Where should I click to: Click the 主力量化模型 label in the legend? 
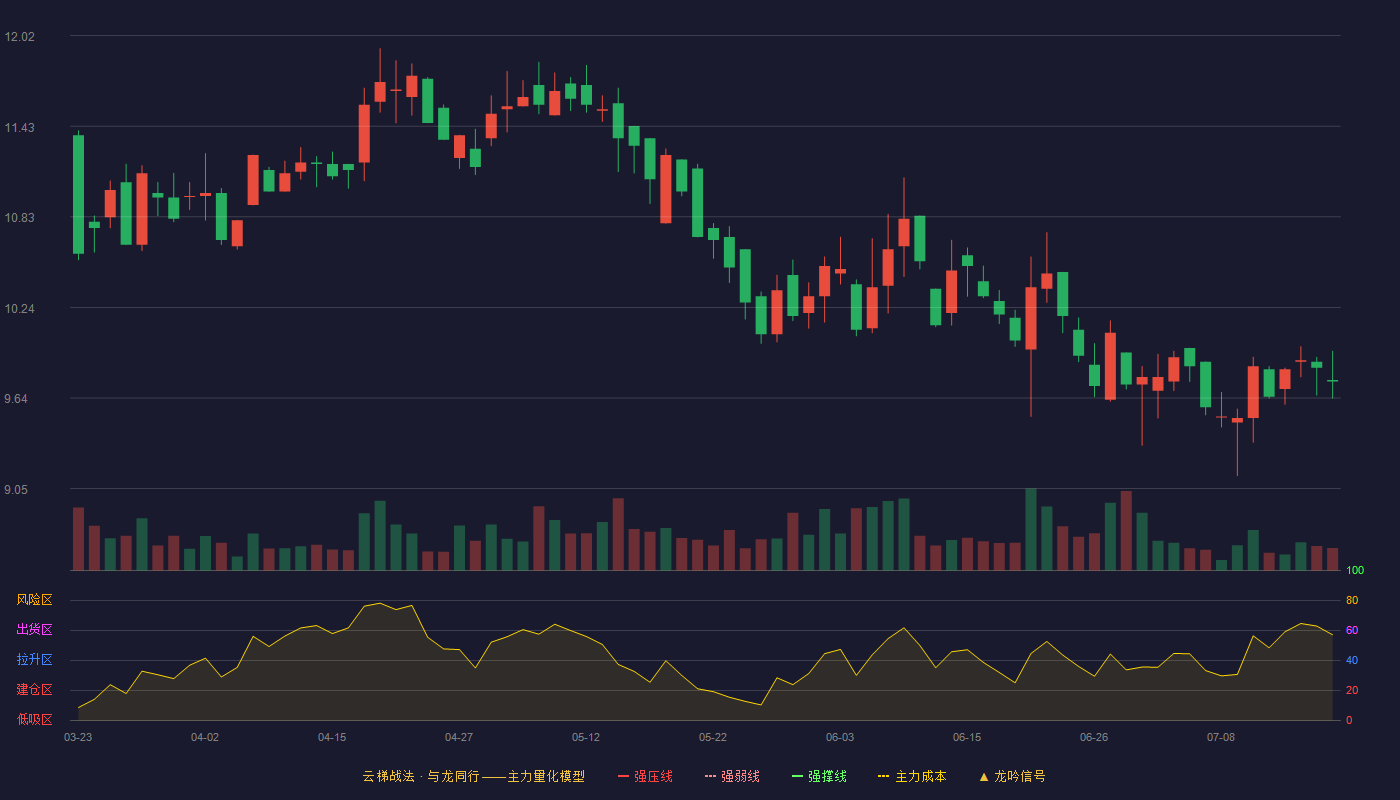(x=546, y=776)
